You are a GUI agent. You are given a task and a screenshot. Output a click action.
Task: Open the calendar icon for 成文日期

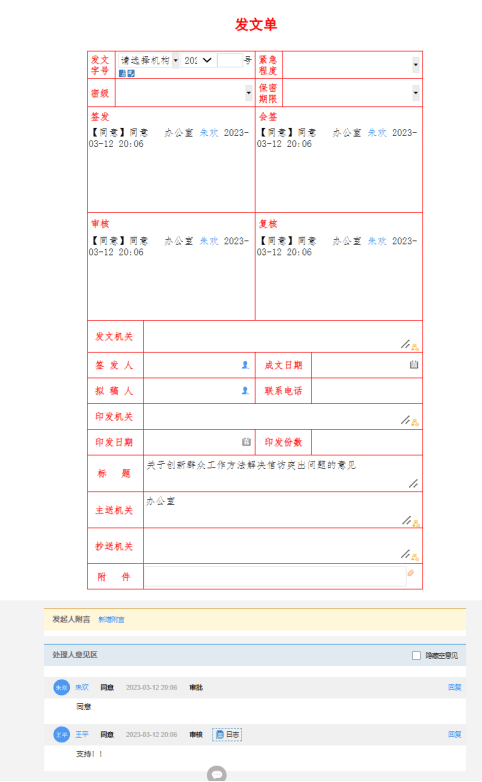414,365
